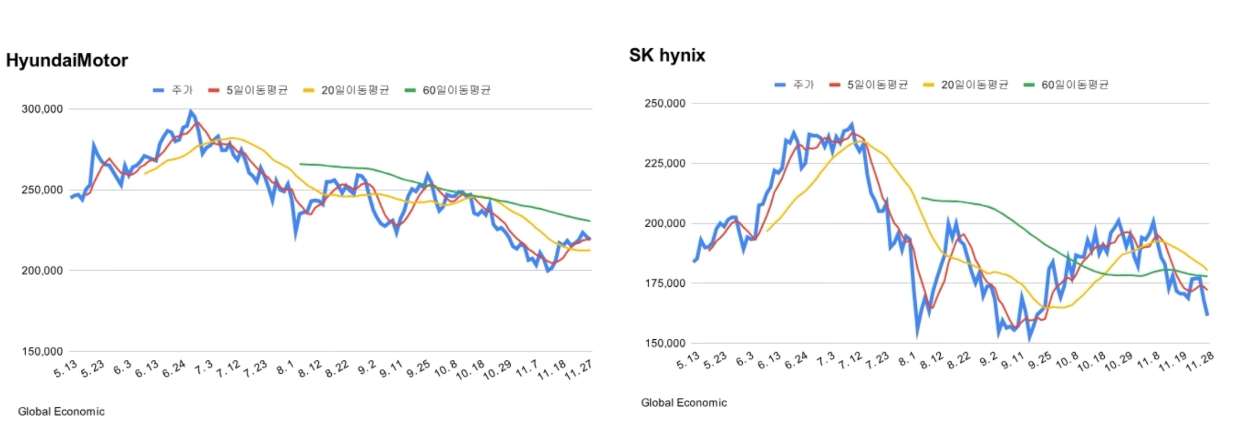Screen dimensions: 1243x446
Task: Click the blue 주가 legend marker in HyundaiMotor chart
Action: (x=159, y=90)
